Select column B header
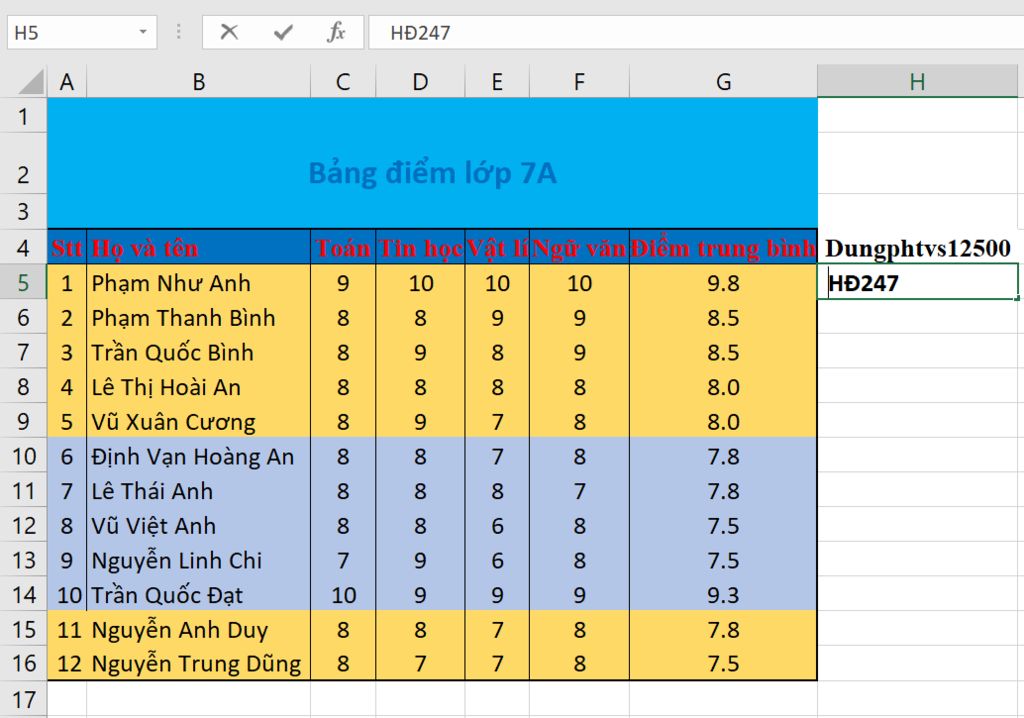This screenshot has width=1024, height=718. click(199, 82)
